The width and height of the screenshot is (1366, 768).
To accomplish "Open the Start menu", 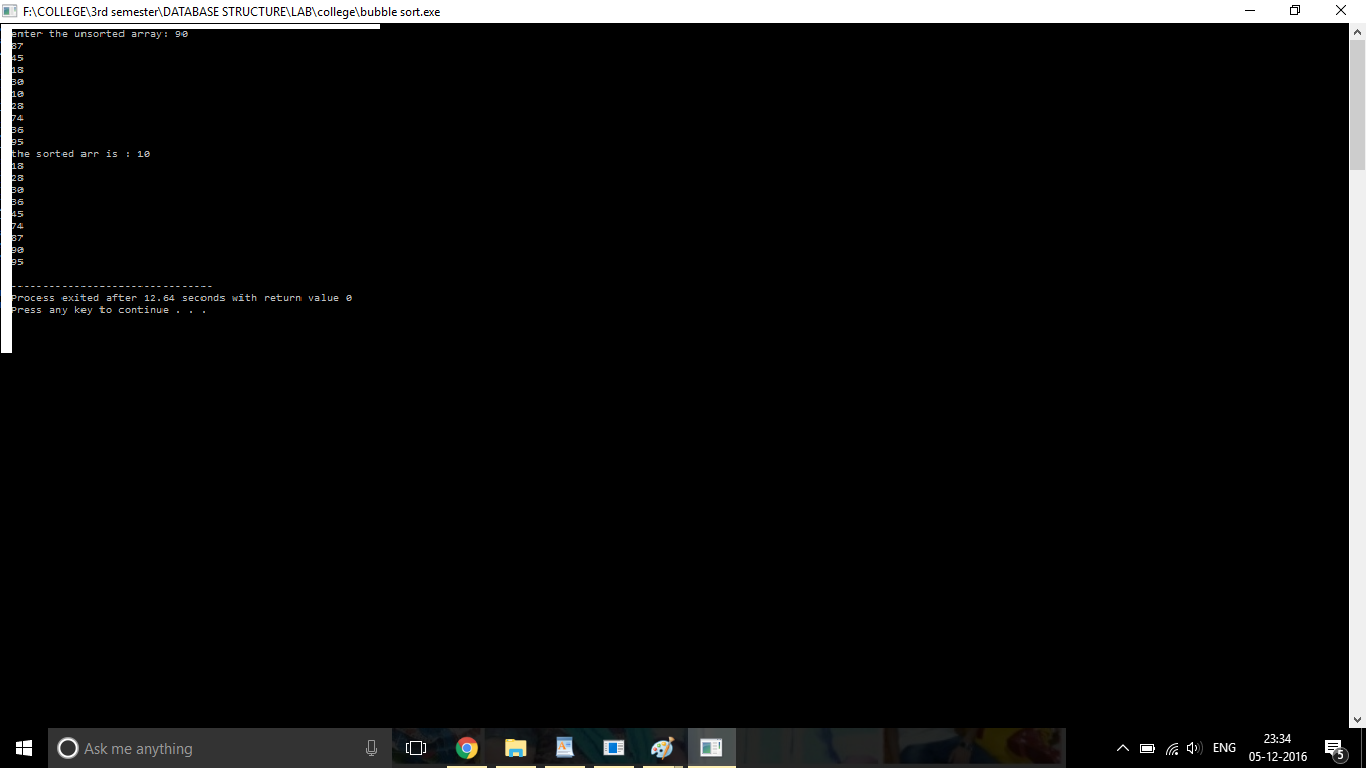I will click(21, 748).
